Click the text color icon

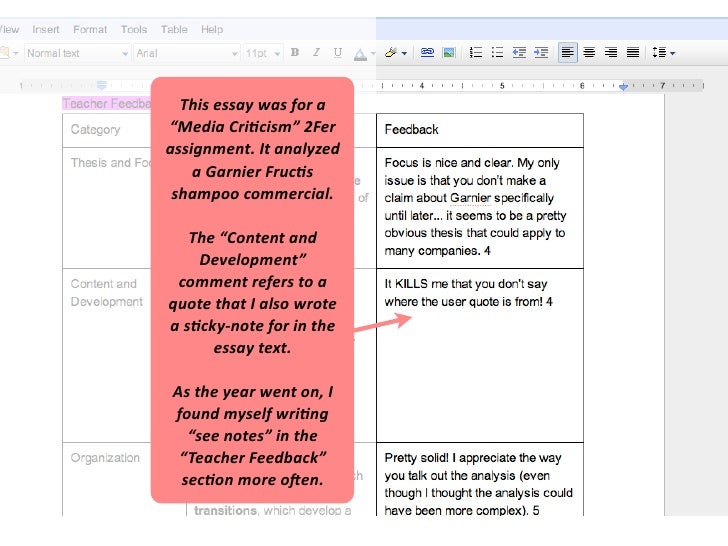tap(360, 53)
